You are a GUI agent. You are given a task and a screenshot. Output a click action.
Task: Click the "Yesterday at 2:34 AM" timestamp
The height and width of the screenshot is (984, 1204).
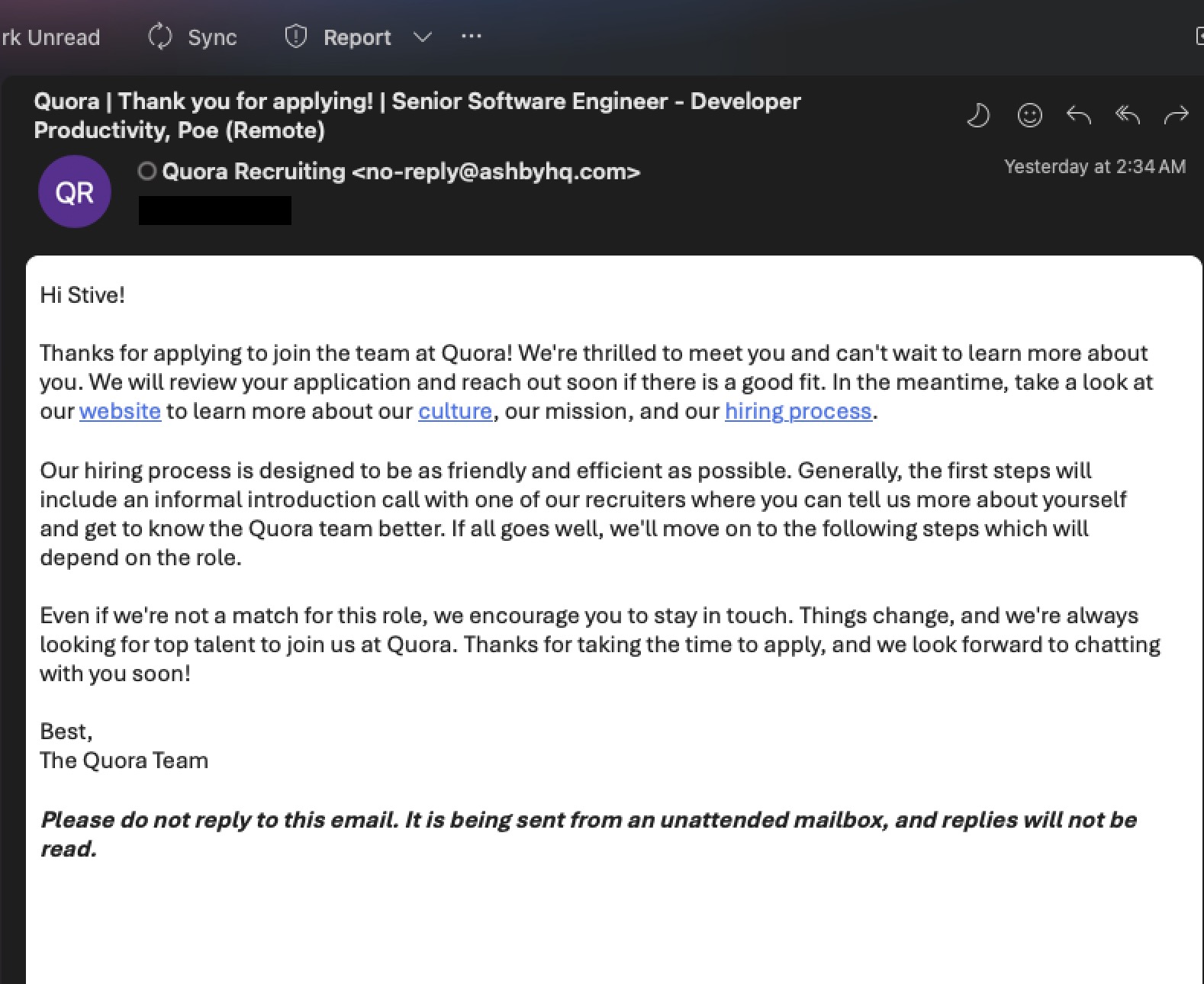pos(1094,167)
